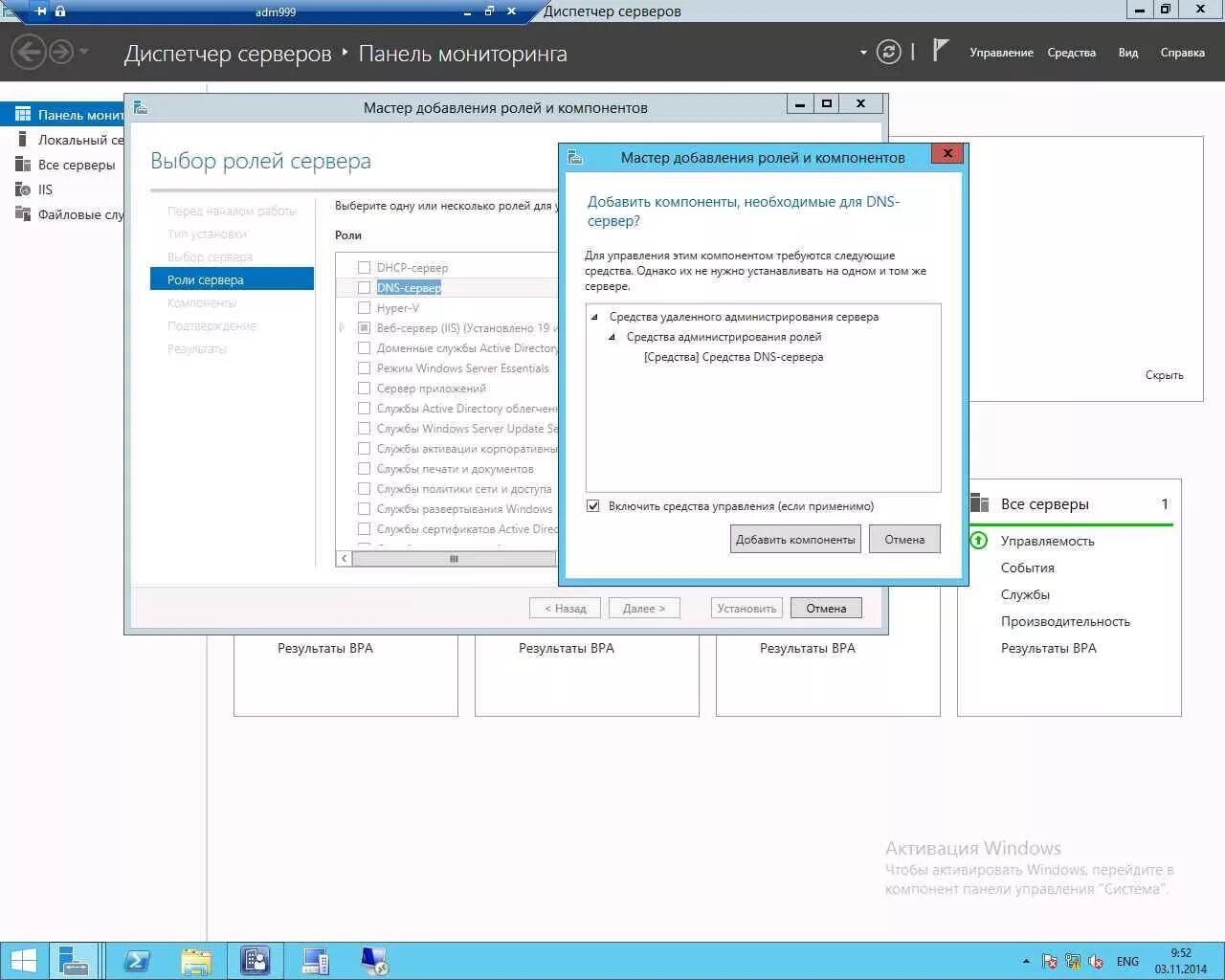Image resolution: width=1225 pixels, height=980 pixels.
Task: Check Режим Windows Server Essentials role
Action: pyautogui.click(x=364, y=368)
